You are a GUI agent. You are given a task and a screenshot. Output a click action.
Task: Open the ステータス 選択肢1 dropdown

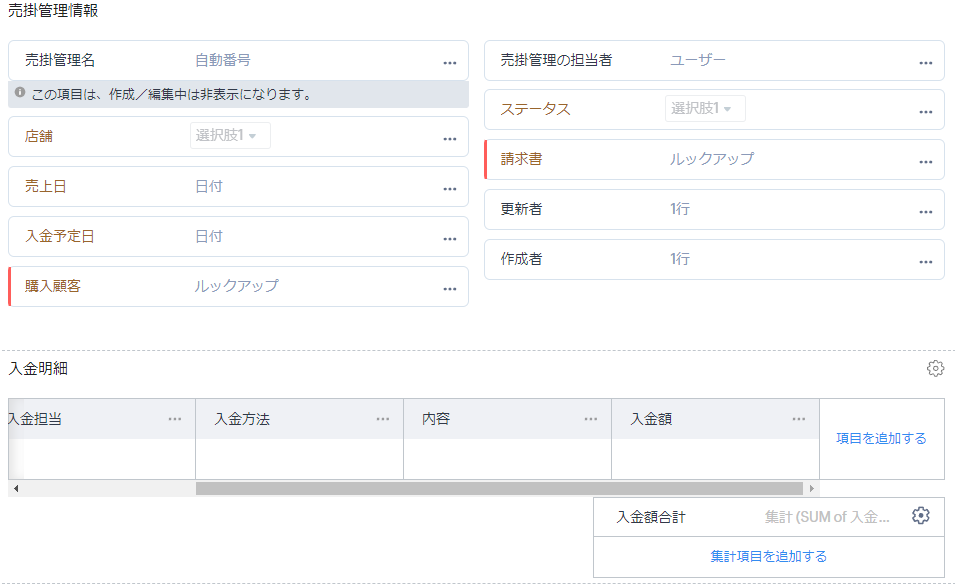tap(705, 108)
